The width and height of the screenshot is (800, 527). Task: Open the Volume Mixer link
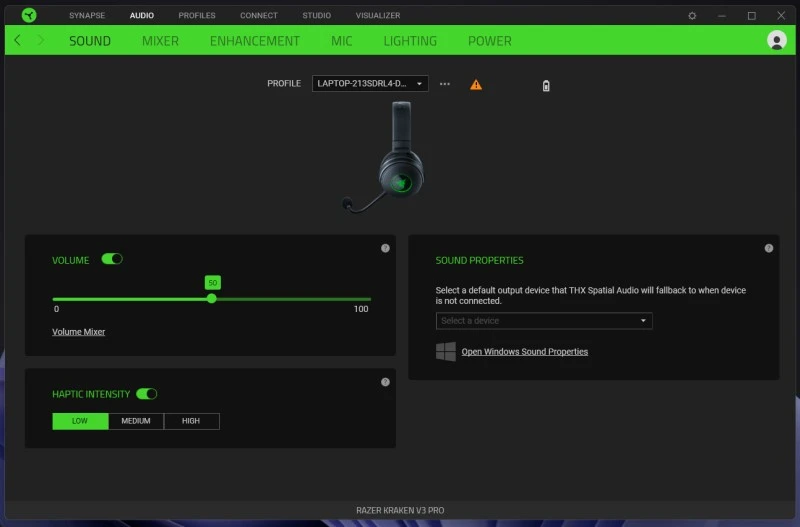(x=78, y=332)
